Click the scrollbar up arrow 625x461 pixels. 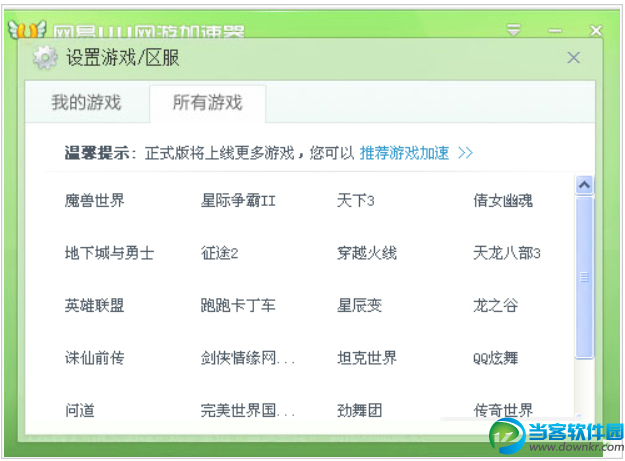point(584,185)
